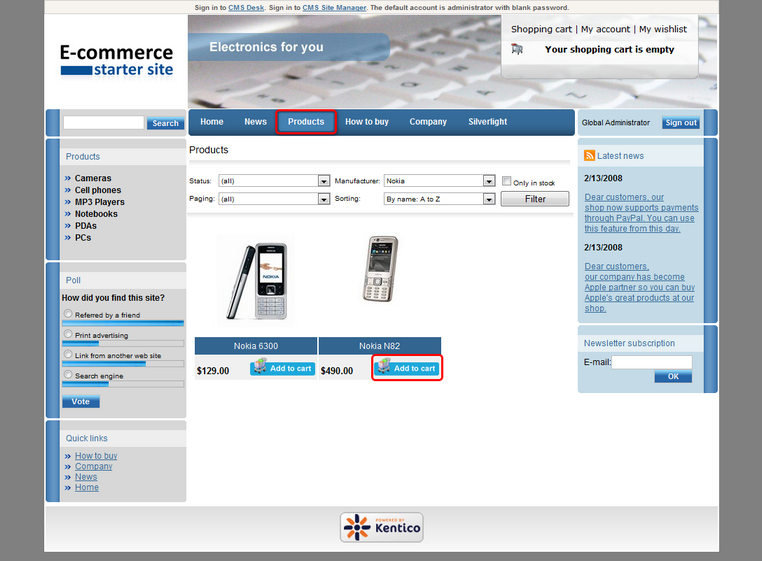
Task: Click the Filter button
Action: click(x=535, y=199)
